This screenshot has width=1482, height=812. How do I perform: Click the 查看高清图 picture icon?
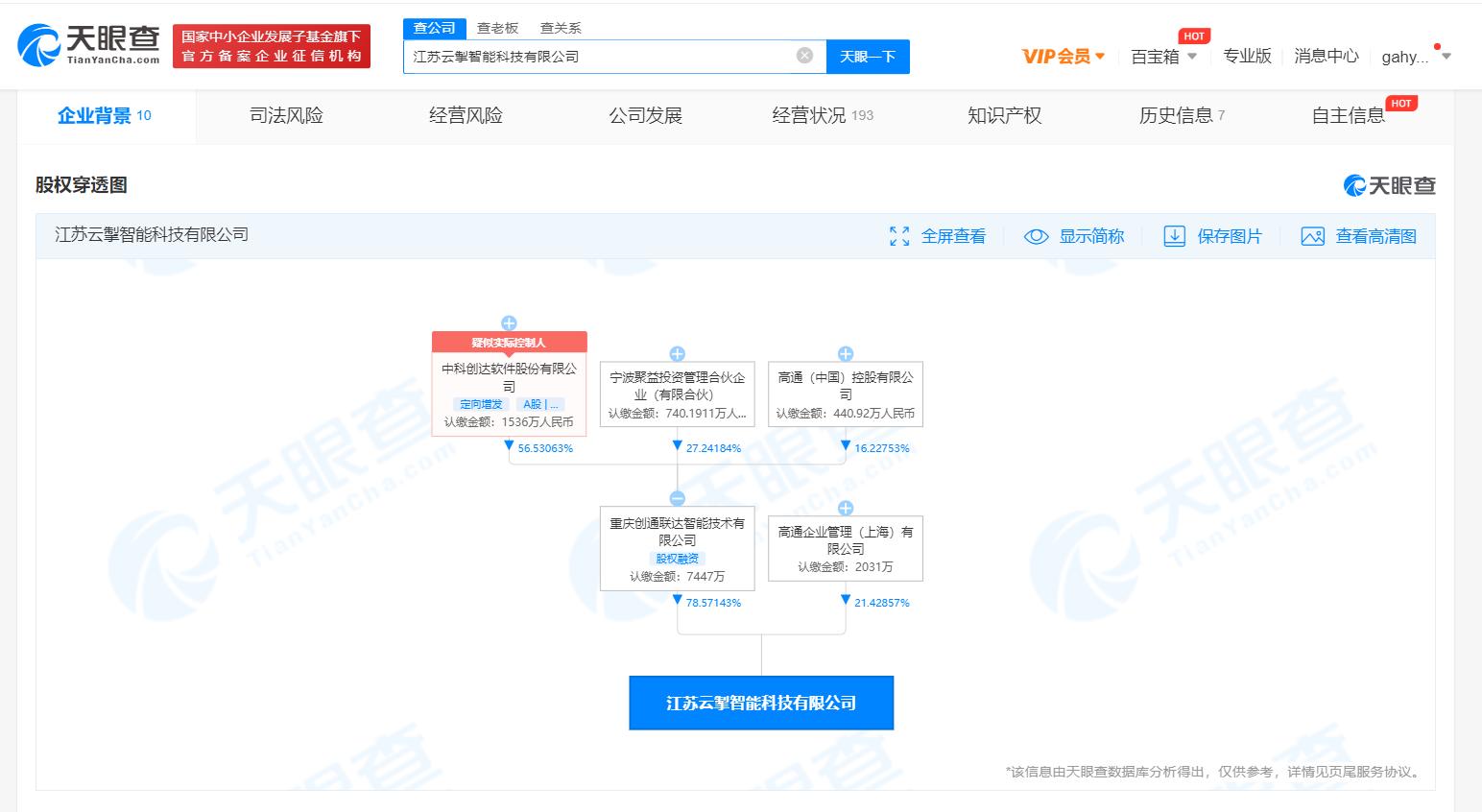(x=1312, y=236)
